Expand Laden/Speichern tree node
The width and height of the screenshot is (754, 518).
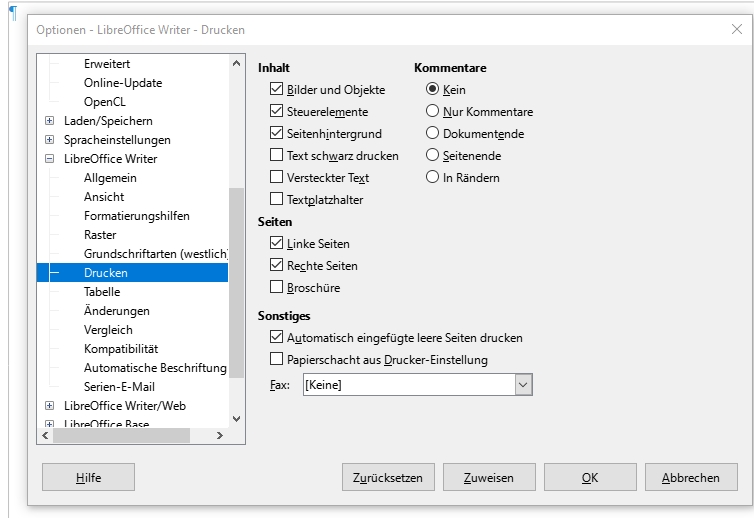tap(49, 121)
